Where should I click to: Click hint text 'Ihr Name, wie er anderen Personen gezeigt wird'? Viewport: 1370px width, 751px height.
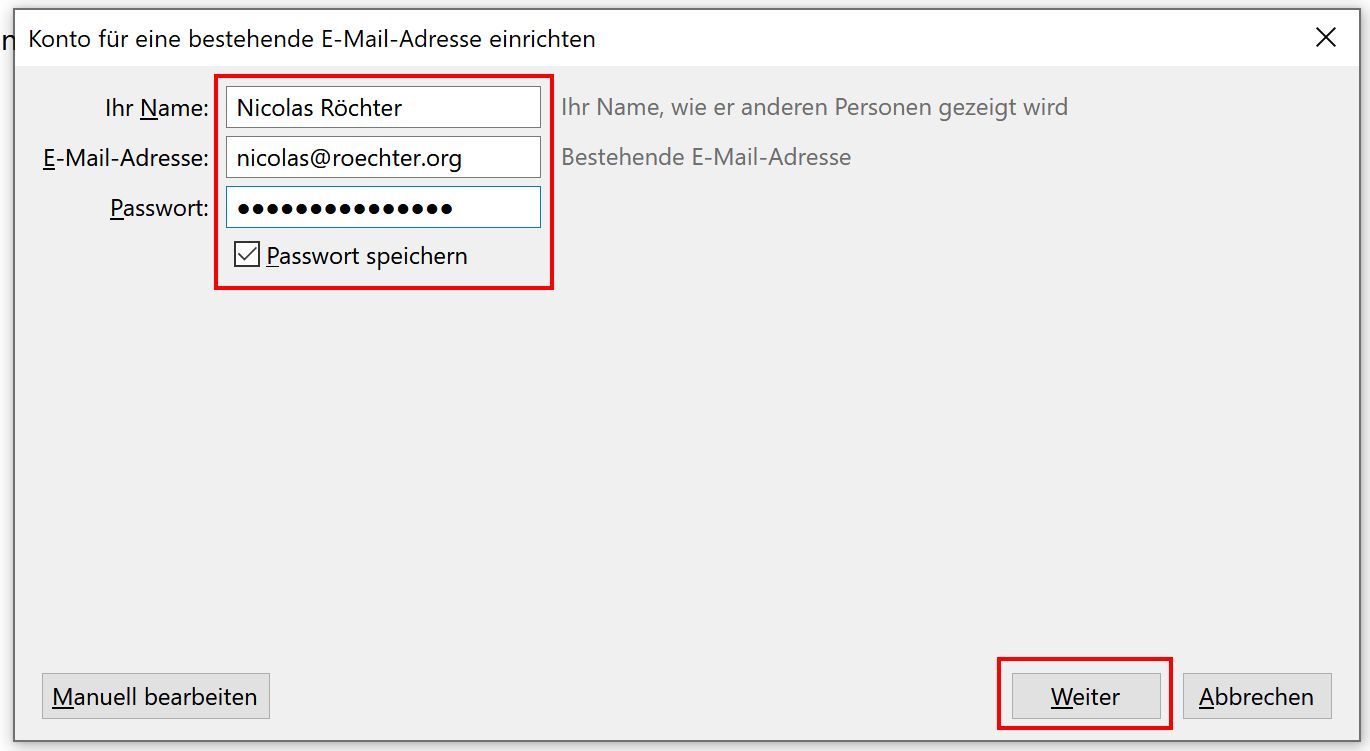(x=814, y=107)
